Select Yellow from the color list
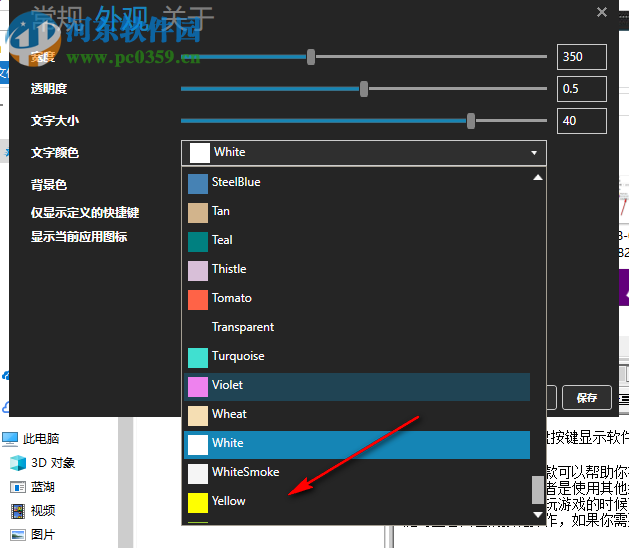This screenshot has width=629, height=548. tap(357, 502)
